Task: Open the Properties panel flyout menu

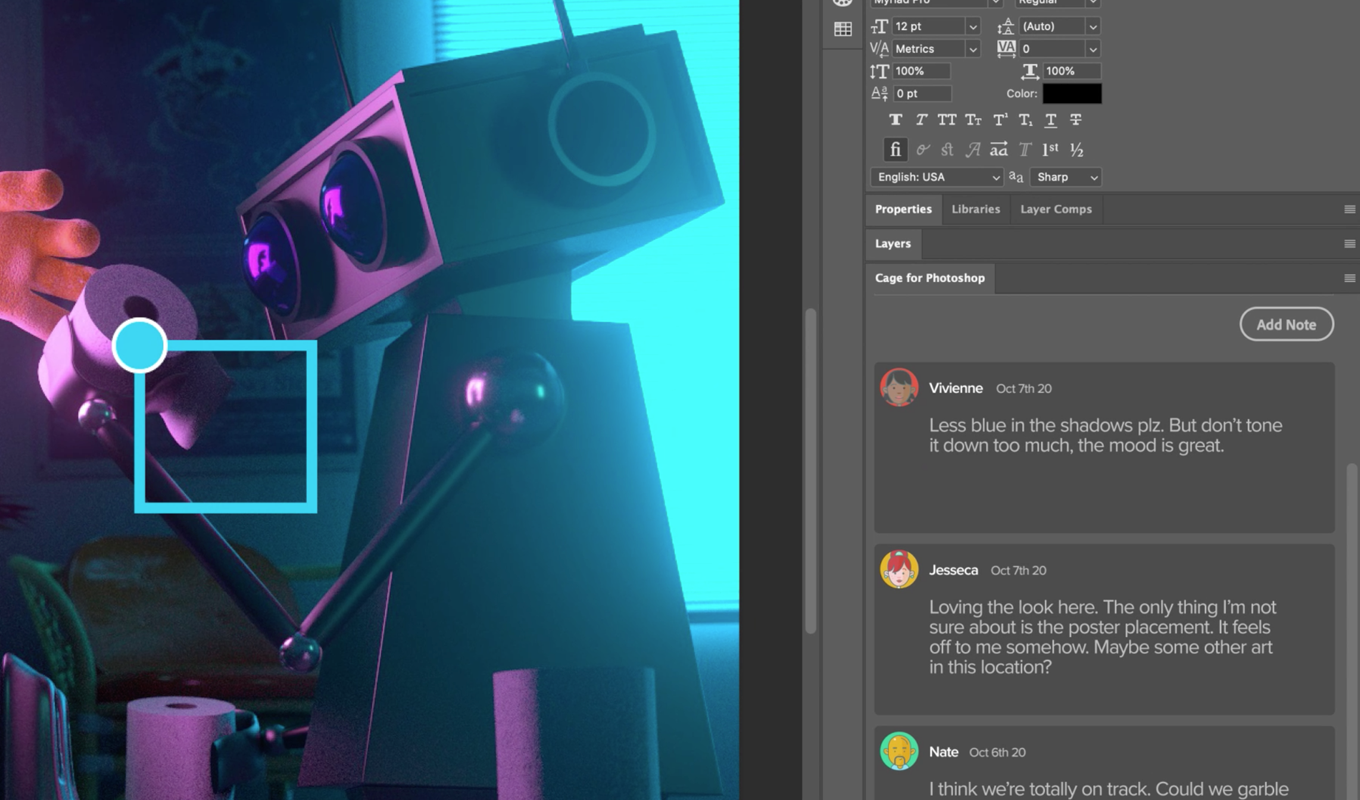Action: point(1349,209)
